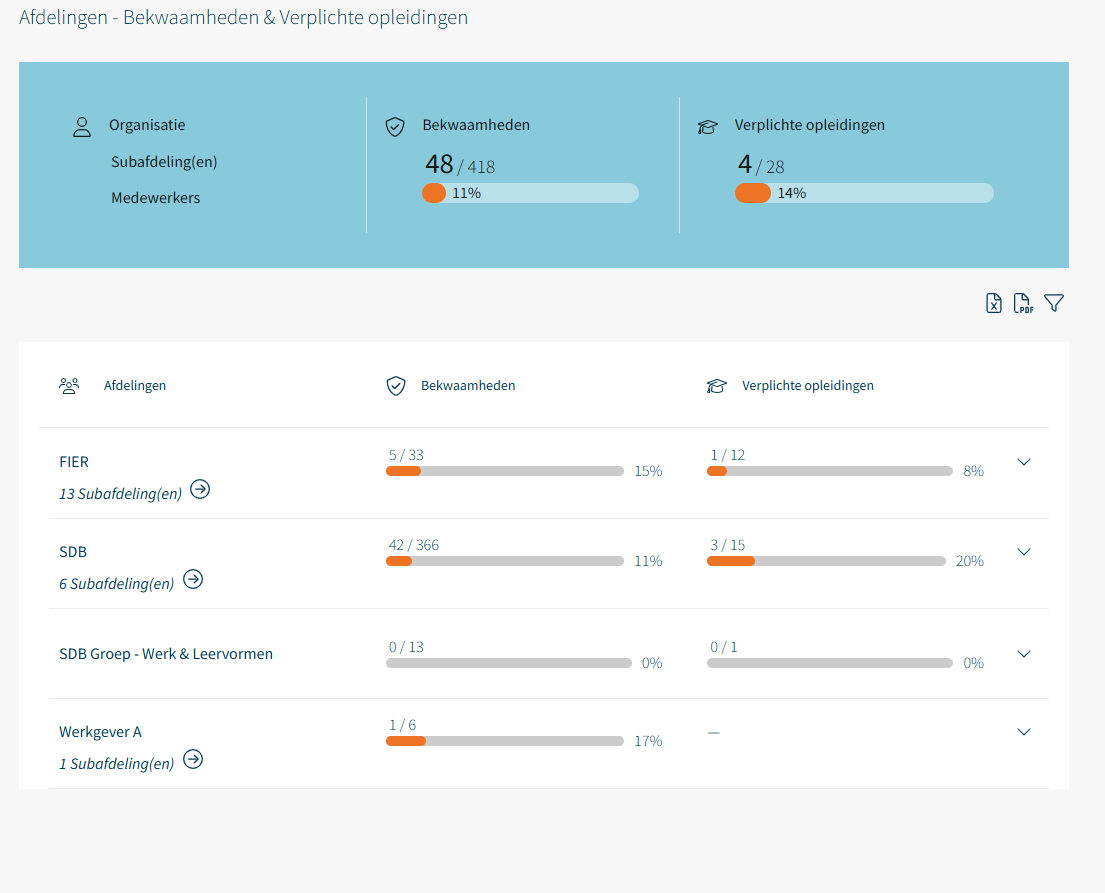1105x893 pixels.
Task: Expand SDB Groep - Werk & Leervormen row
Action: 1023,654
